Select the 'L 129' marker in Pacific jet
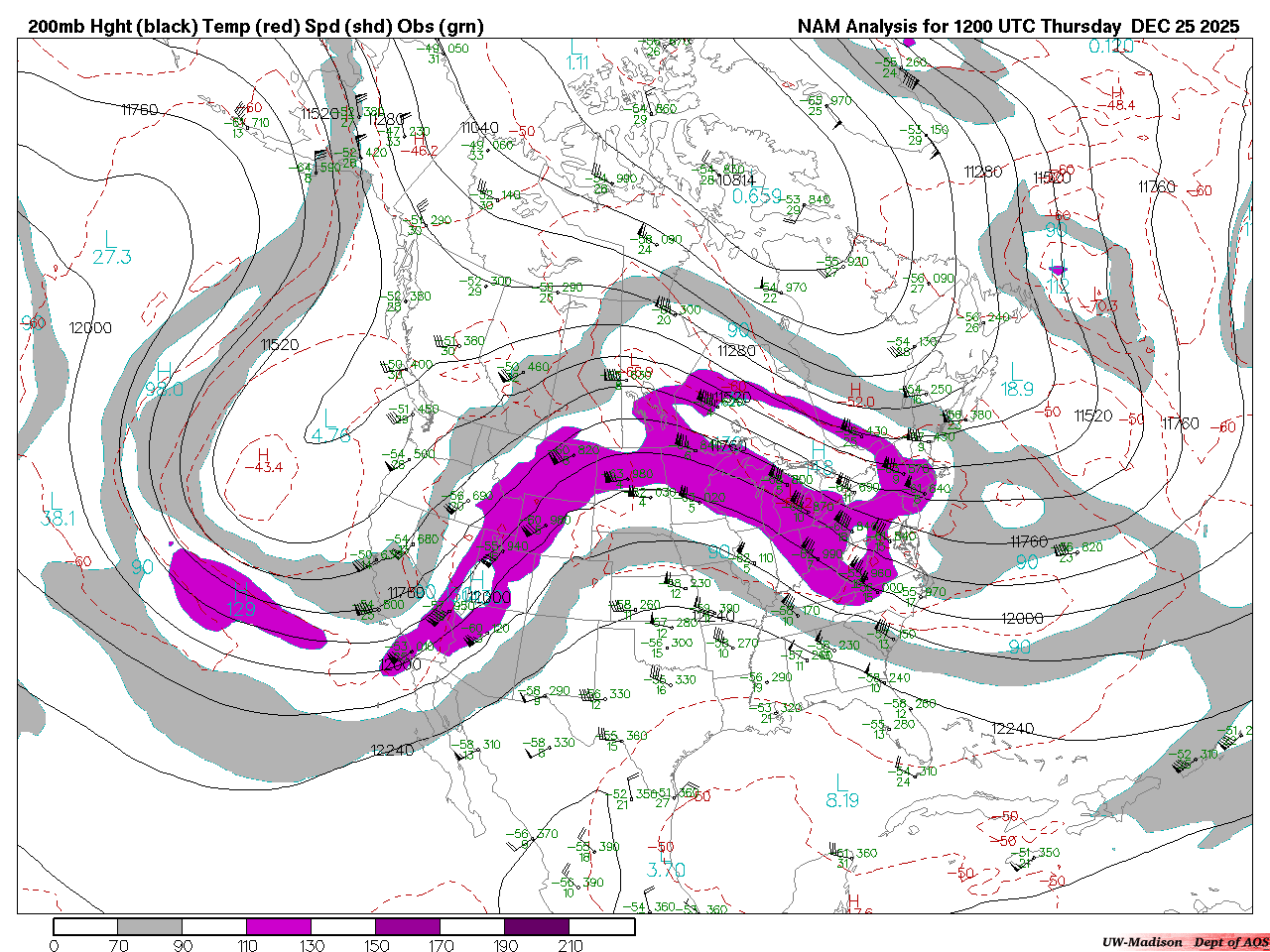 (241, 600)
